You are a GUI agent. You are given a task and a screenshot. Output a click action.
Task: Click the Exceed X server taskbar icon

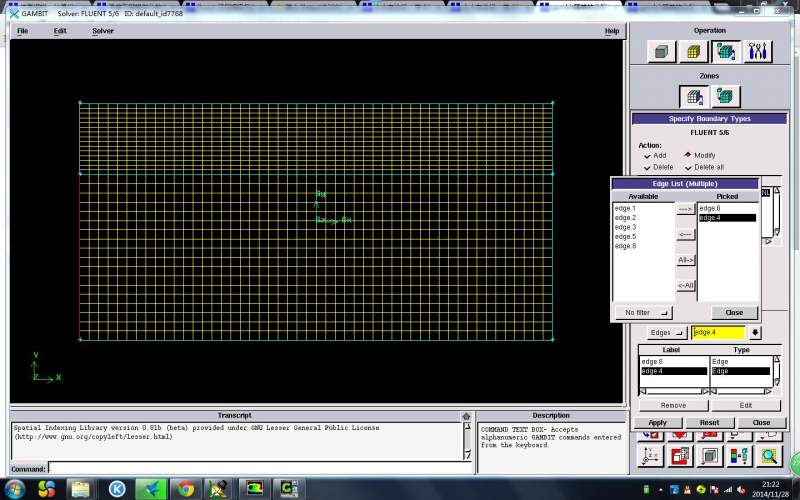tap(219, 489)
